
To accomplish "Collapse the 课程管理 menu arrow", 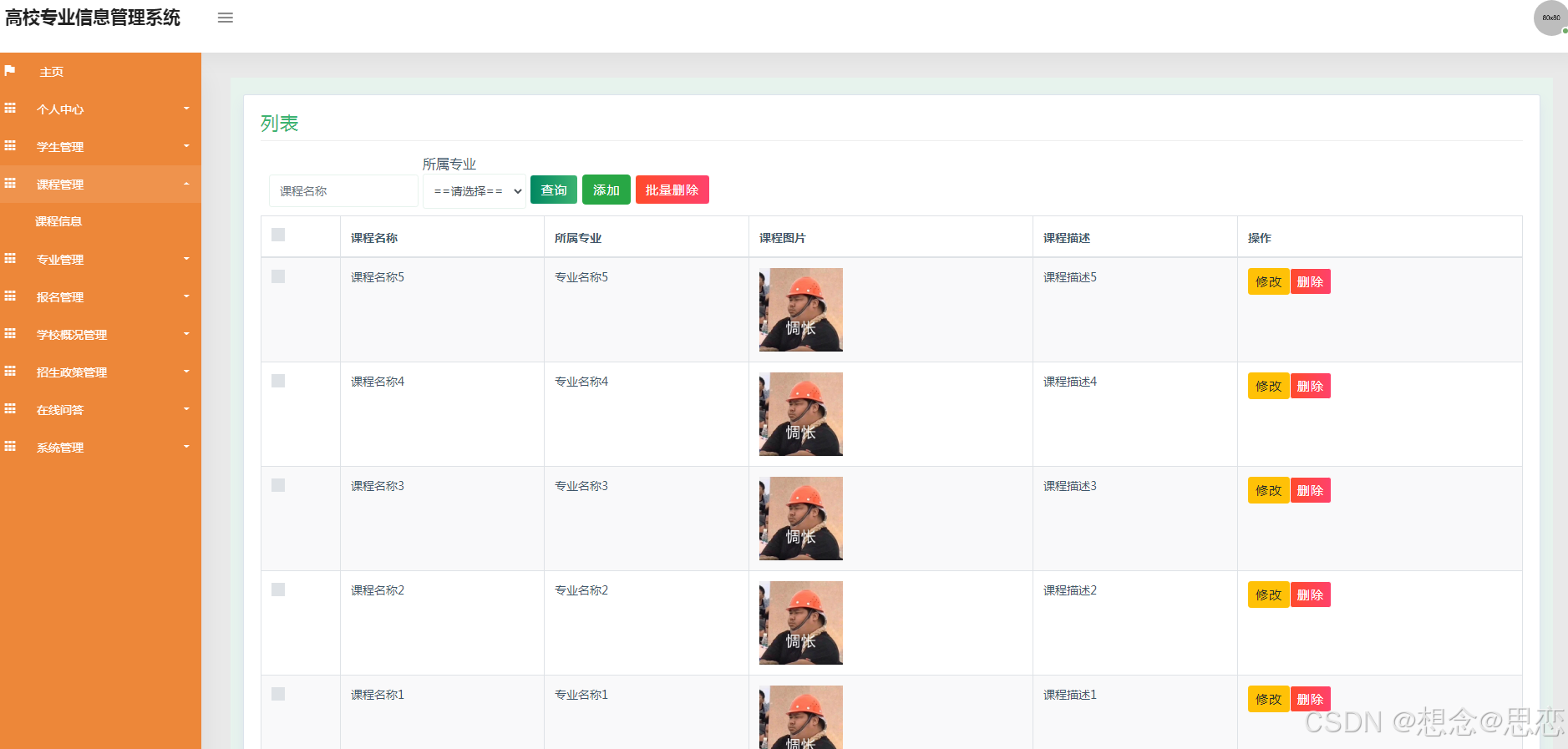I will click(186, 184).
